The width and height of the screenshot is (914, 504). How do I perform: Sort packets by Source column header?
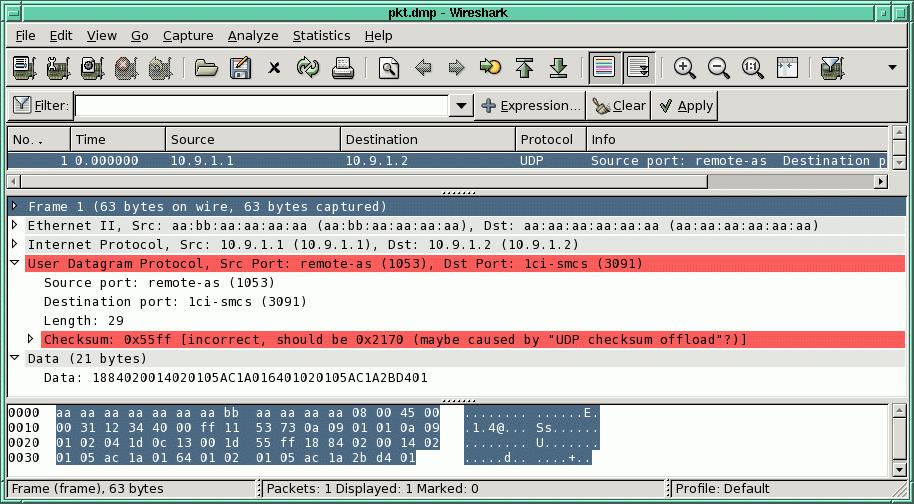[253, 140]
